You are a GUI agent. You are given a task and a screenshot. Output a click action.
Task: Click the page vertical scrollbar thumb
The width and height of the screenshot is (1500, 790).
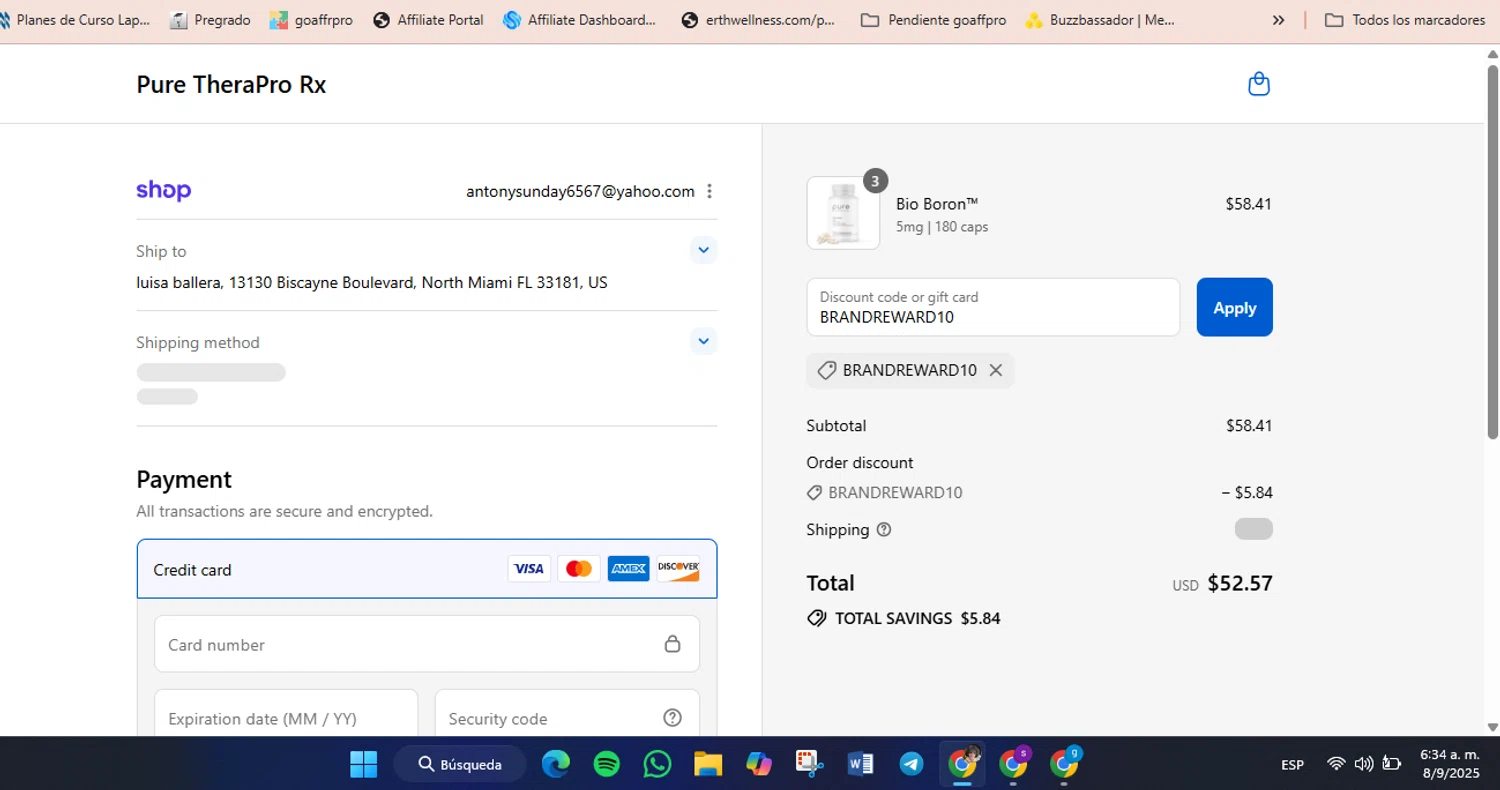tap(1492, 250)
